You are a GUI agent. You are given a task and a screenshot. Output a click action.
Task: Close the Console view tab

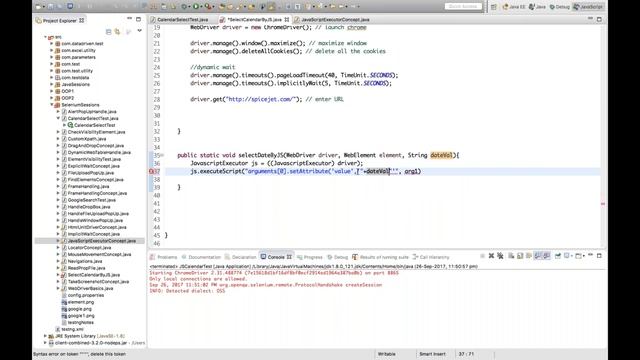(x=289, y=257)
